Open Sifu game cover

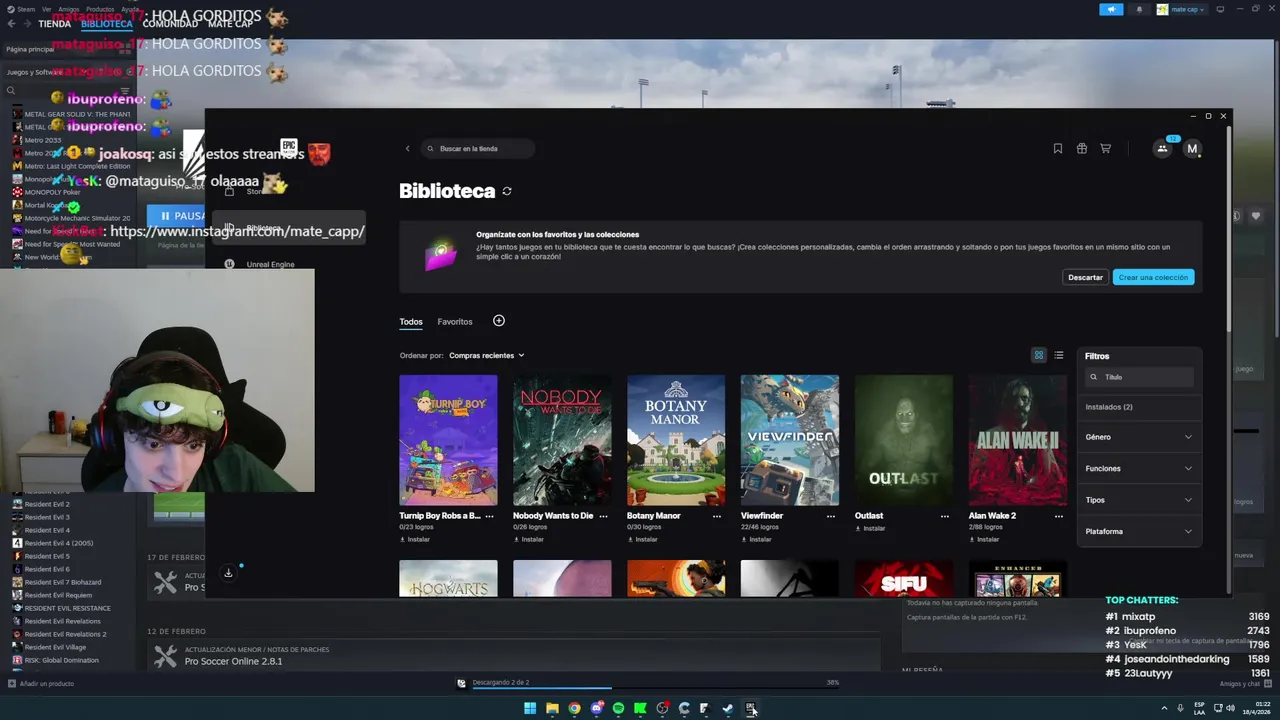(904, 579)
